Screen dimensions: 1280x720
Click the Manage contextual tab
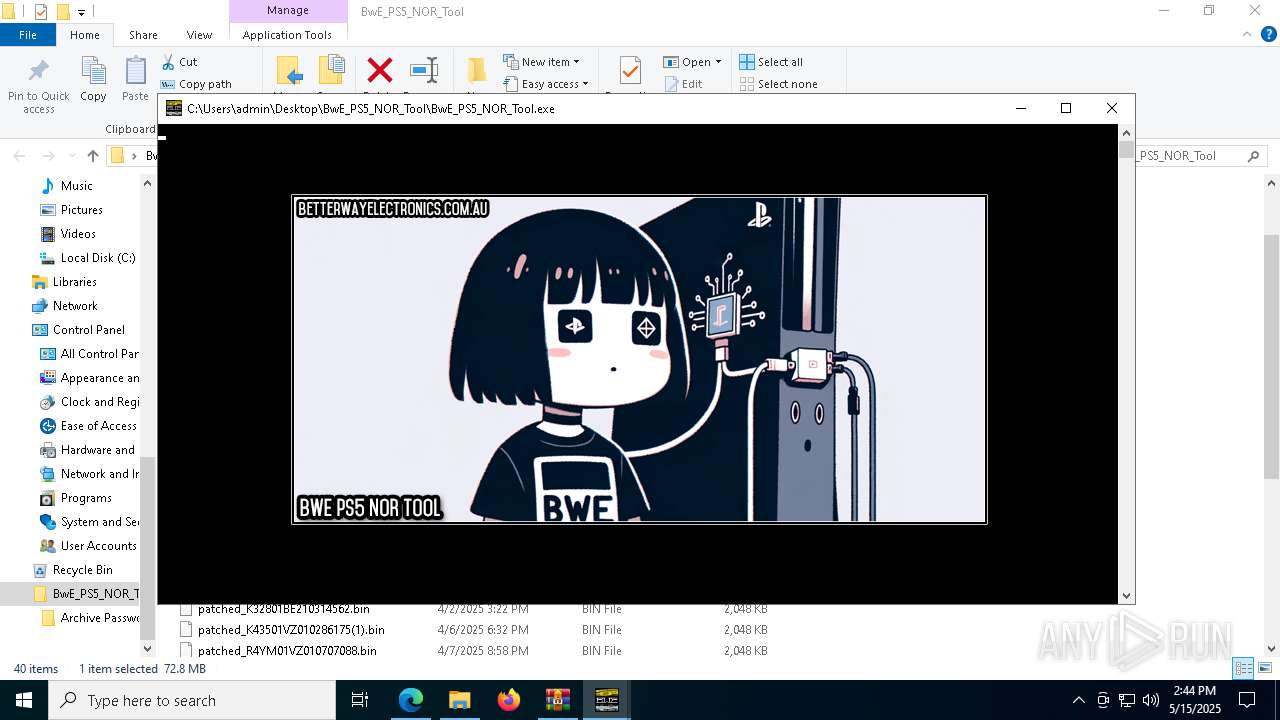(287, 11)
